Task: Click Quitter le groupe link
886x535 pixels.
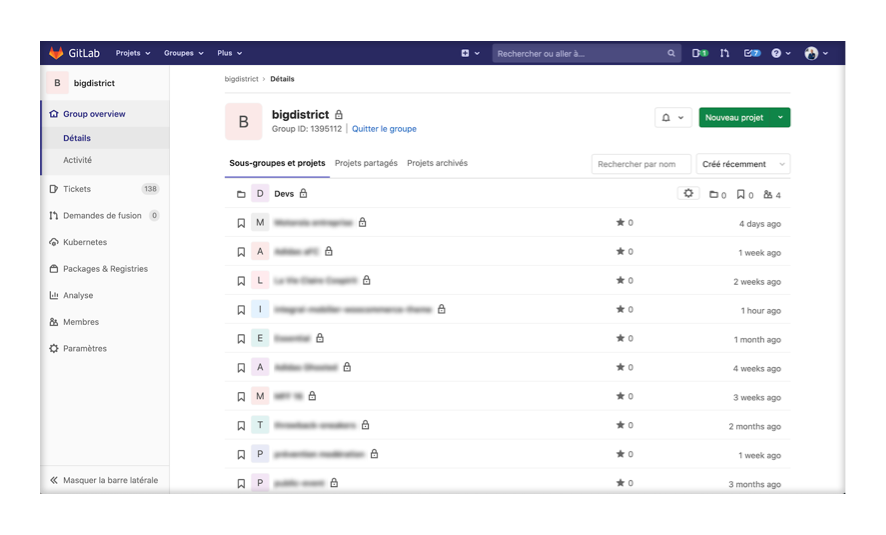Action: [384, 129]
